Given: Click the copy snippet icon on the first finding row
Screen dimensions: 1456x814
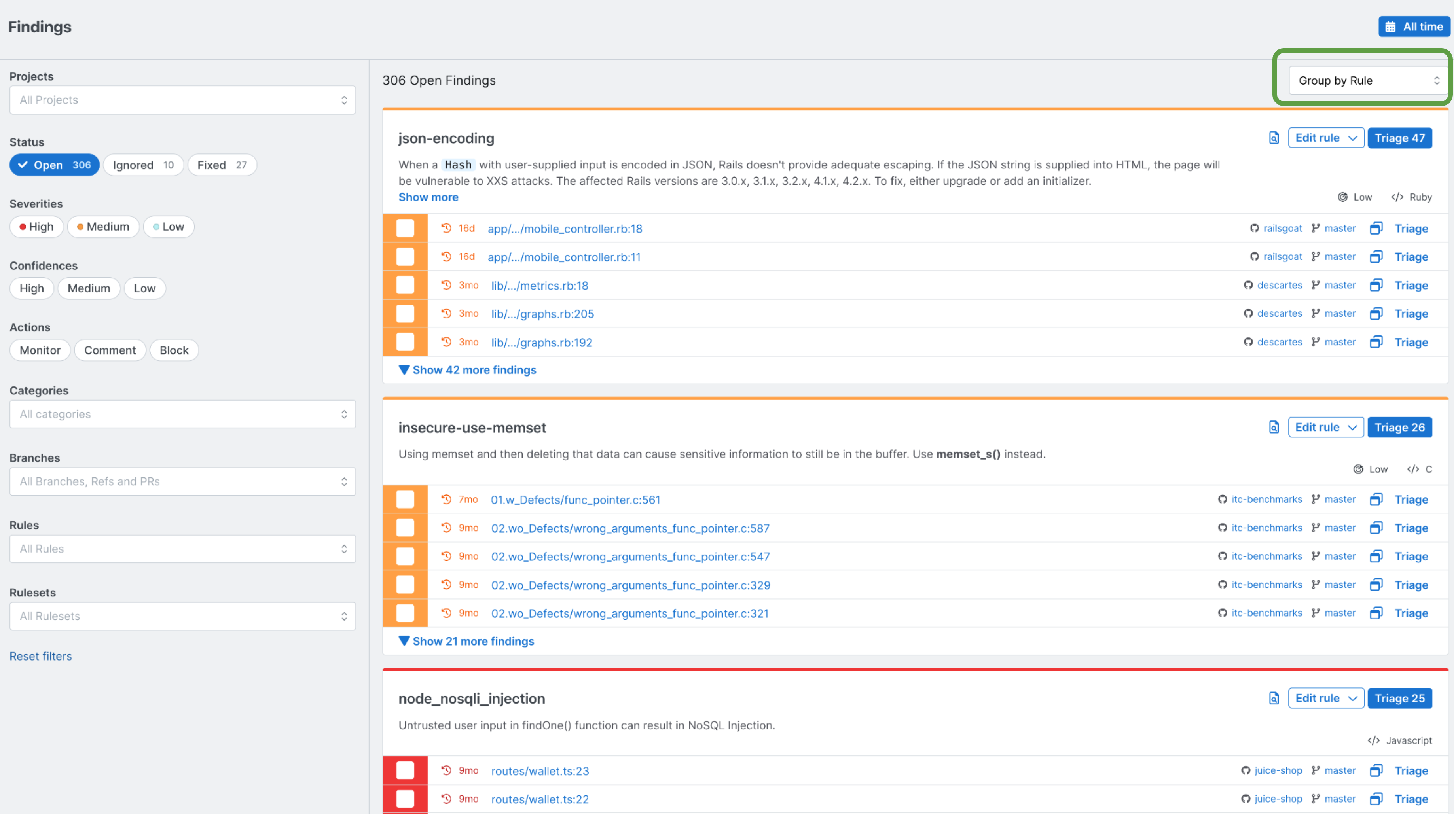Looking at the screenshot, I should [x=1376, y=228].
